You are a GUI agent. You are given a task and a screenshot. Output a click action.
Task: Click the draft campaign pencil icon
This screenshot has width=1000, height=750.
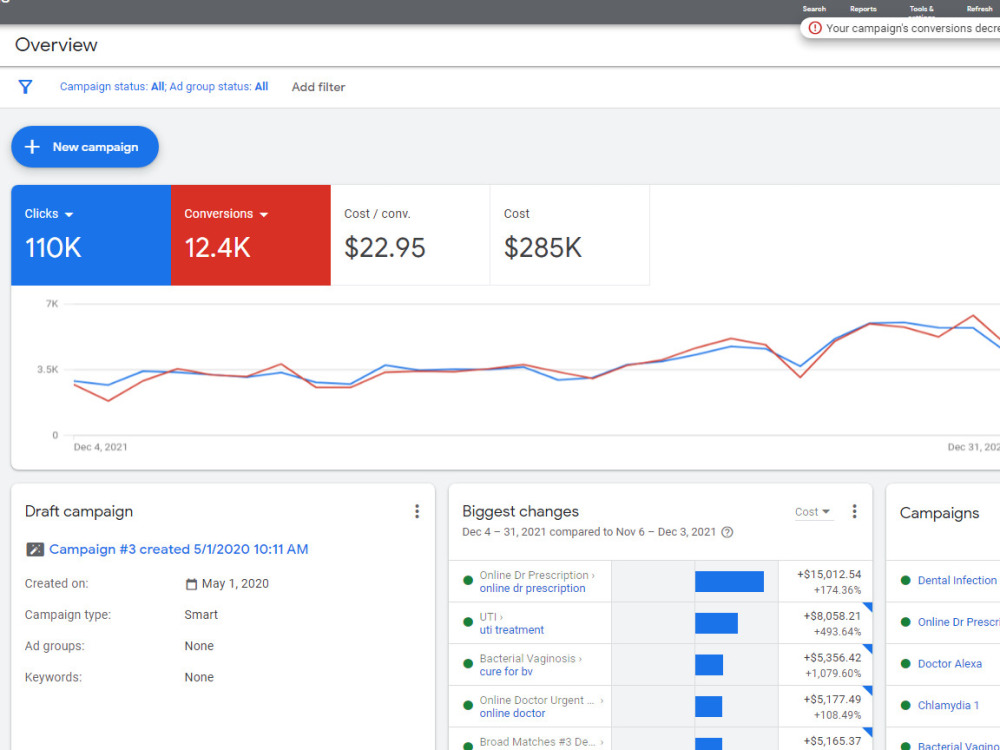(35, 549)
